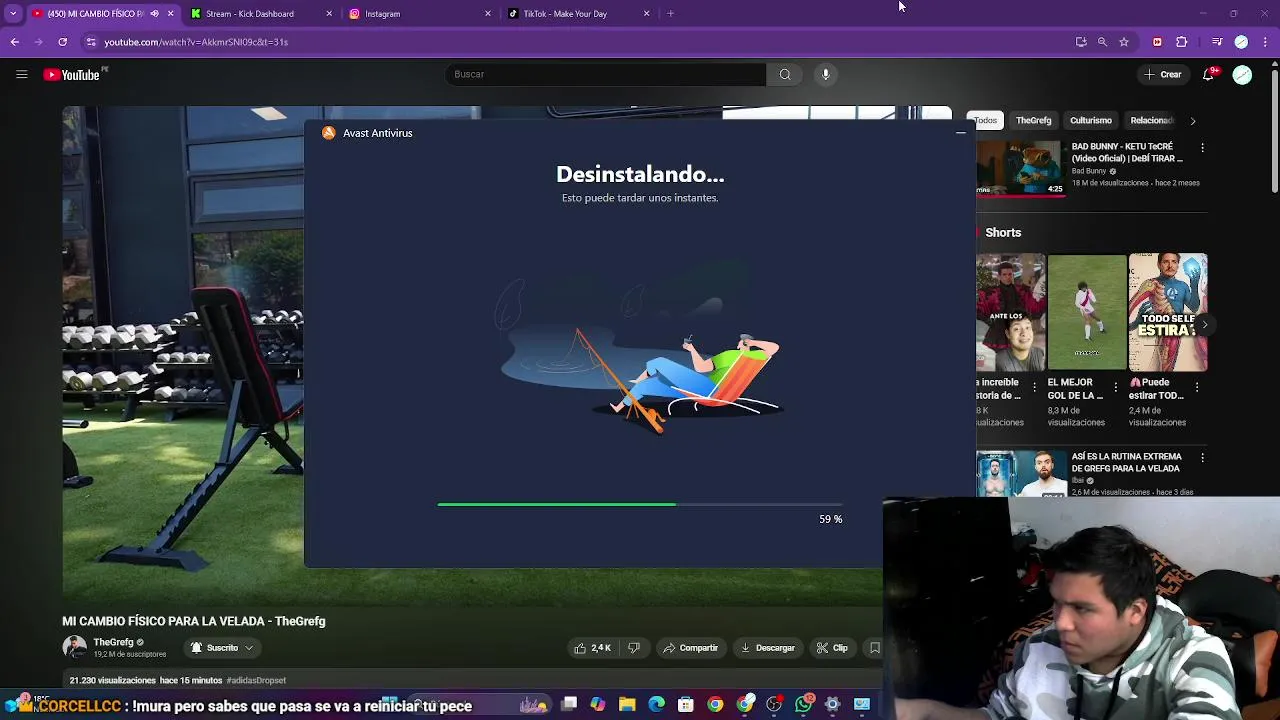Bookmark this page with the star icon
This screenshot has height=720, width=1280.
pos(1124,42)
